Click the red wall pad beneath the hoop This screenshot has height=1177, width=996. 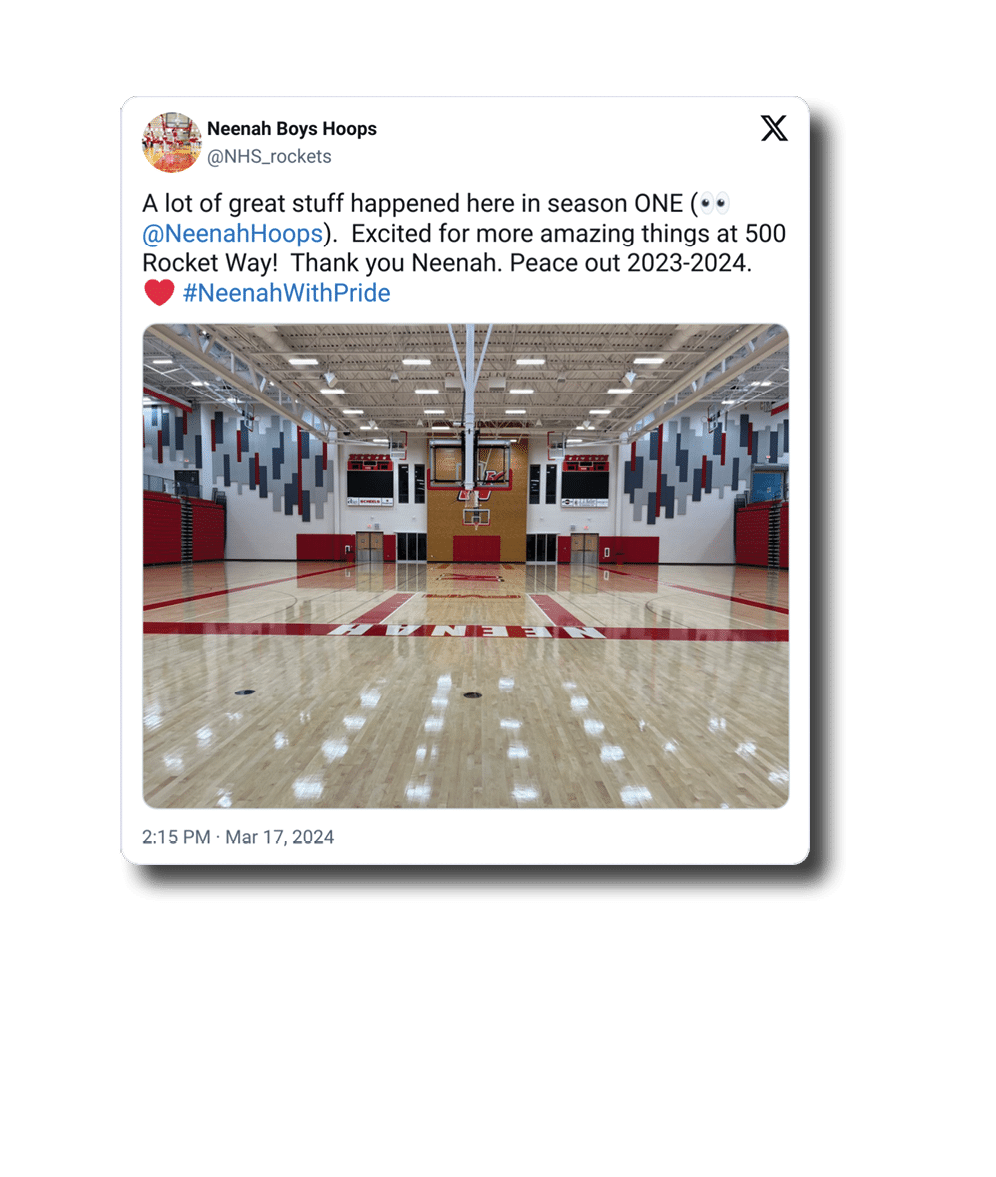[x=476, y=549]
